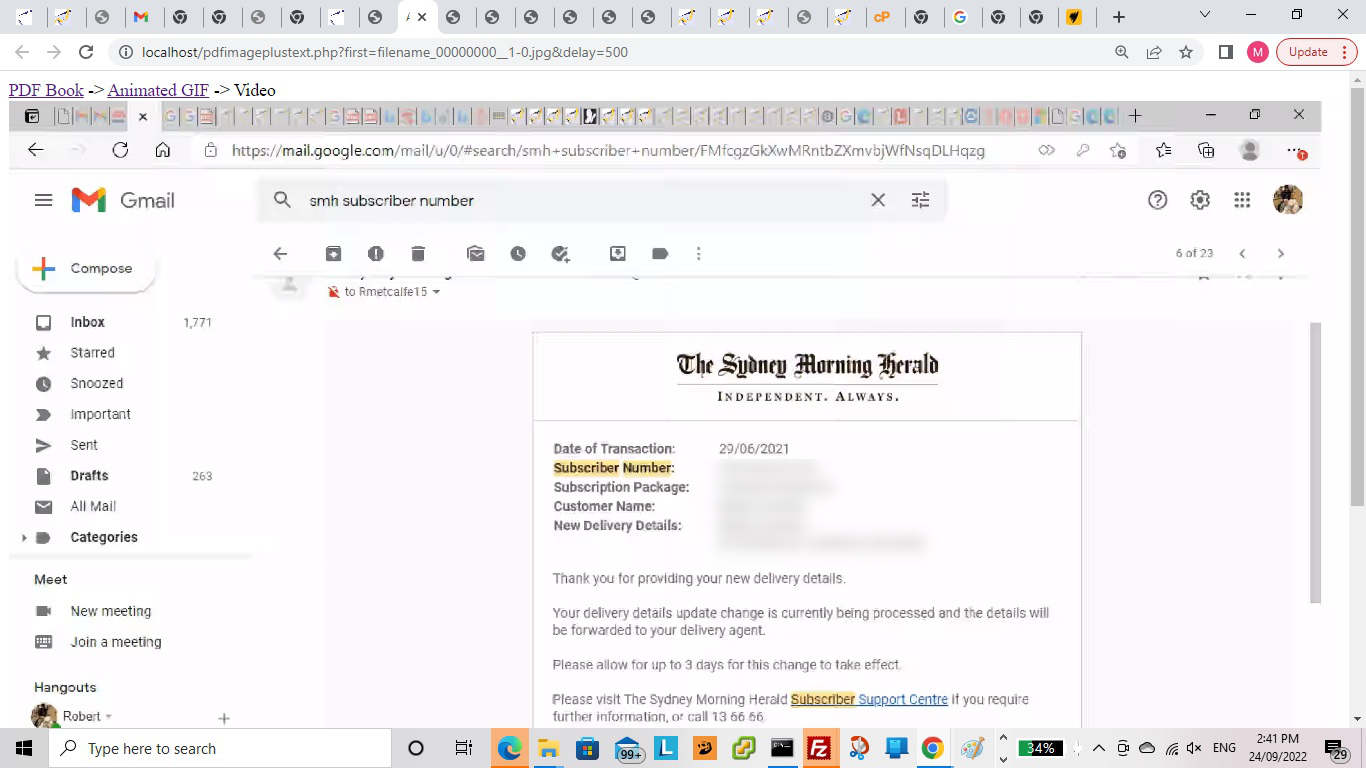Show recipient details dropdown next to Rmetcalfe15
Image resolution: width=1366 pixels, height=768 pixels.
point(436,292)
